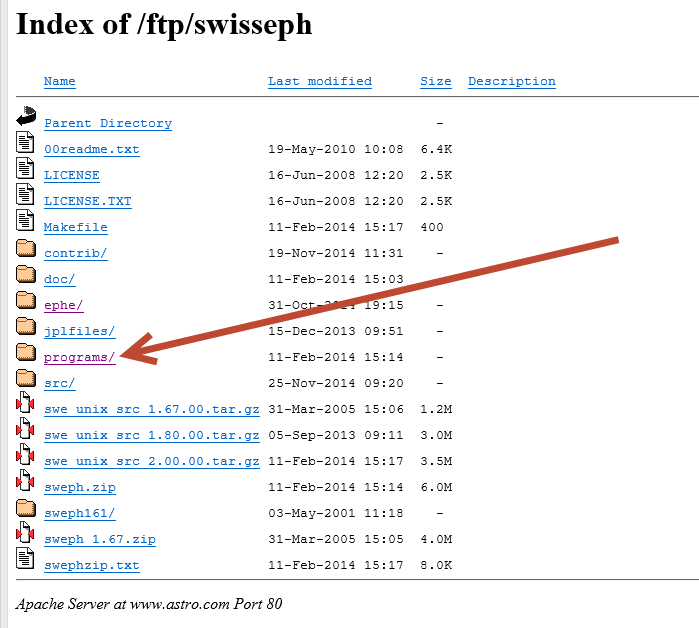
Task: Open the programs/ directory link
Action: click(80, 358)
